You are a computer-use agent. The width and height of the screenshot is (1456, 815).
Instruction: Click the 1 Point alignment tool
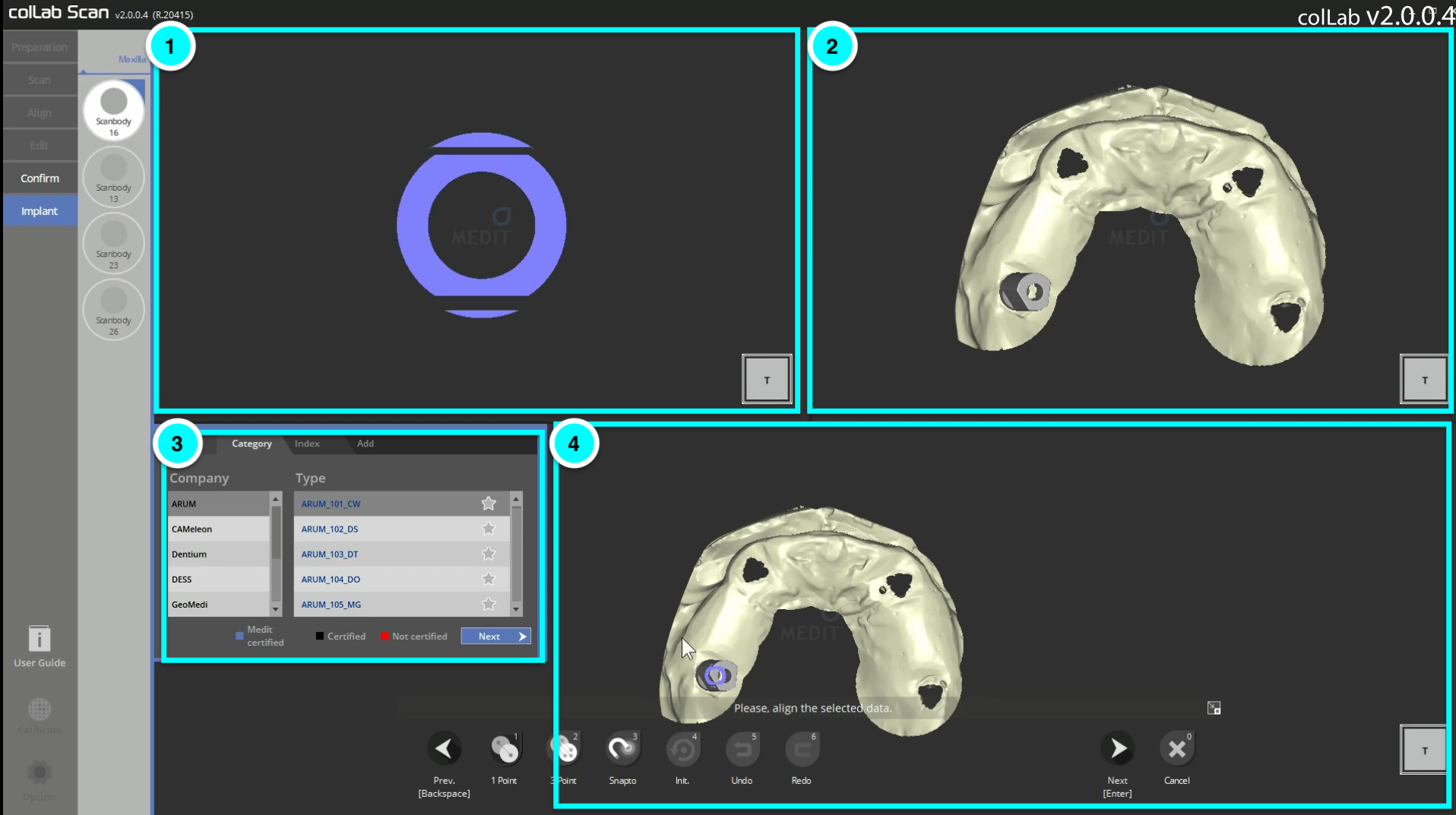(x=504, y=749)
